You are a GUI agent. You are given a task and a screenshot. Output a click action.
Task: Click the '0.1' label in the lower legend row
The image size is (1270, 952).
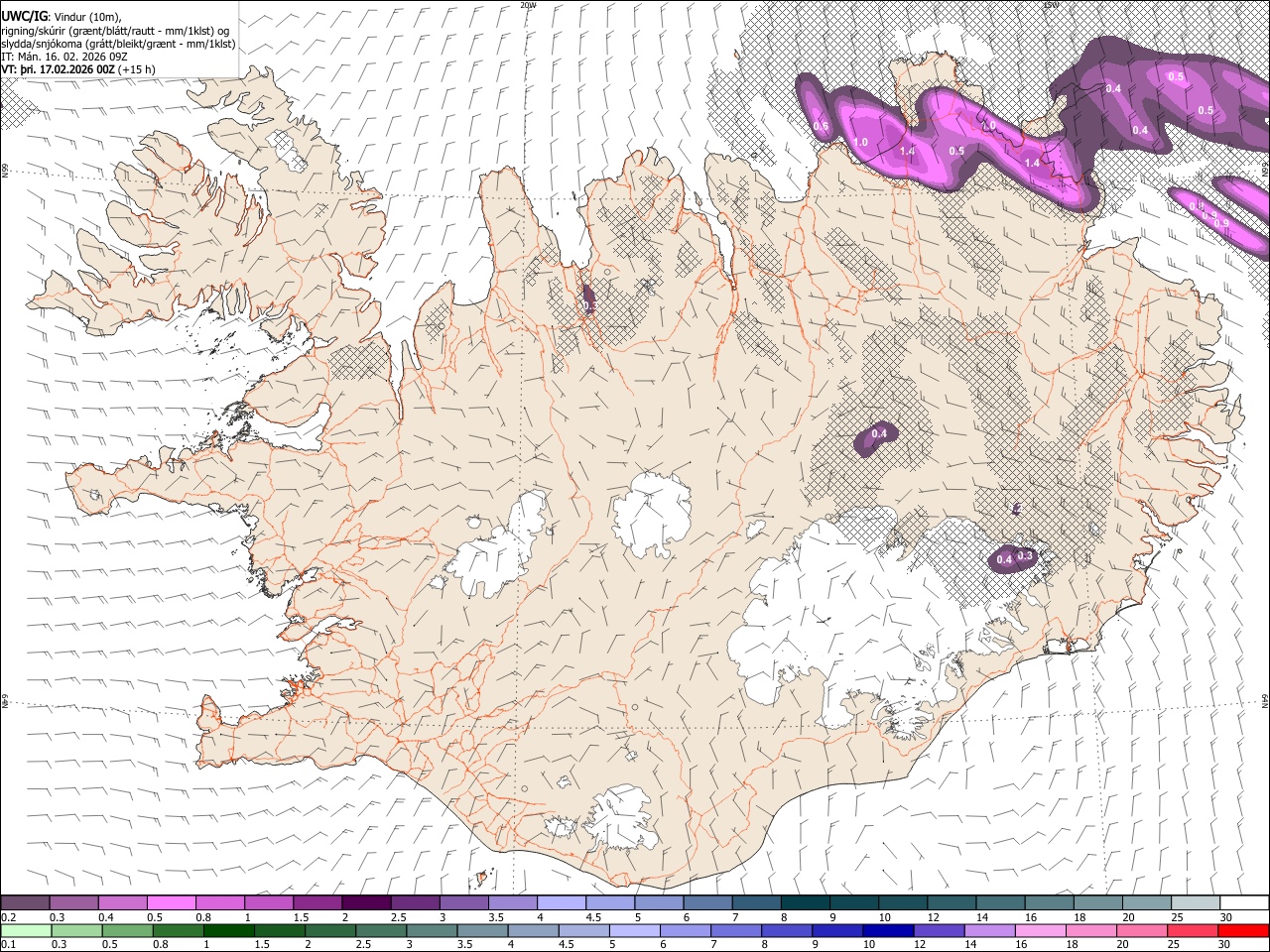click(9, 944)
